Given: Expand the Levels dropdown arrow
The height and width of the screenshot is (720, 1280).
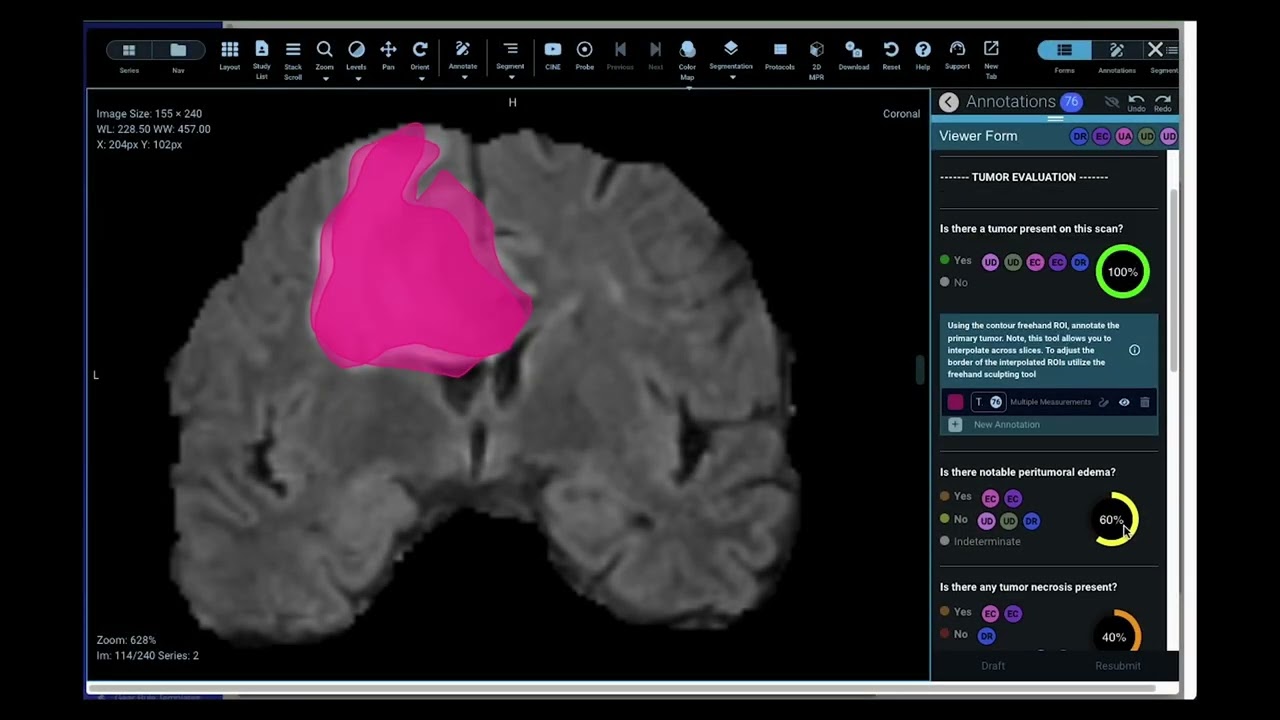Looking at the screenshot, I should pyautogui.click(x=356, y=79).
